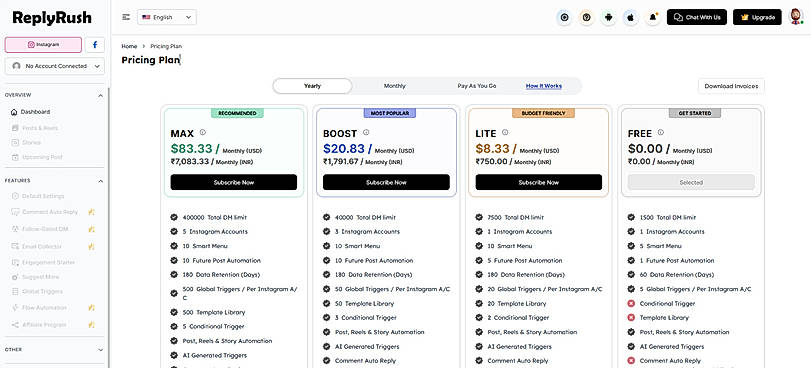The width and height of the screenshot is (811, 368).
Task: Click the Global Triggers sidebar icon
Action: 14,291
